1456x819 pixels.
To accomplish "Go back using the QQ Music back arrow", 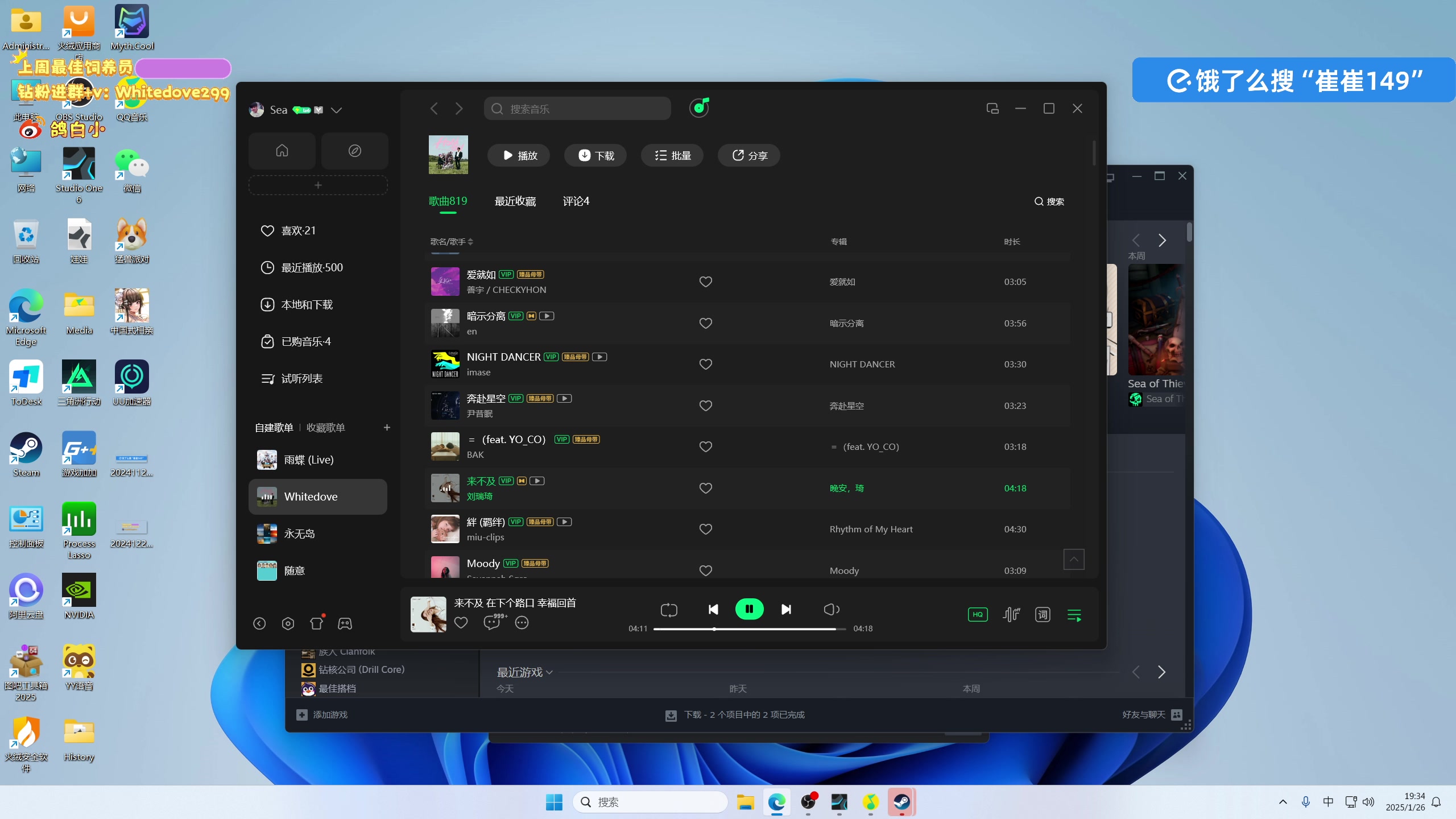I will click(x=434, y=109).
